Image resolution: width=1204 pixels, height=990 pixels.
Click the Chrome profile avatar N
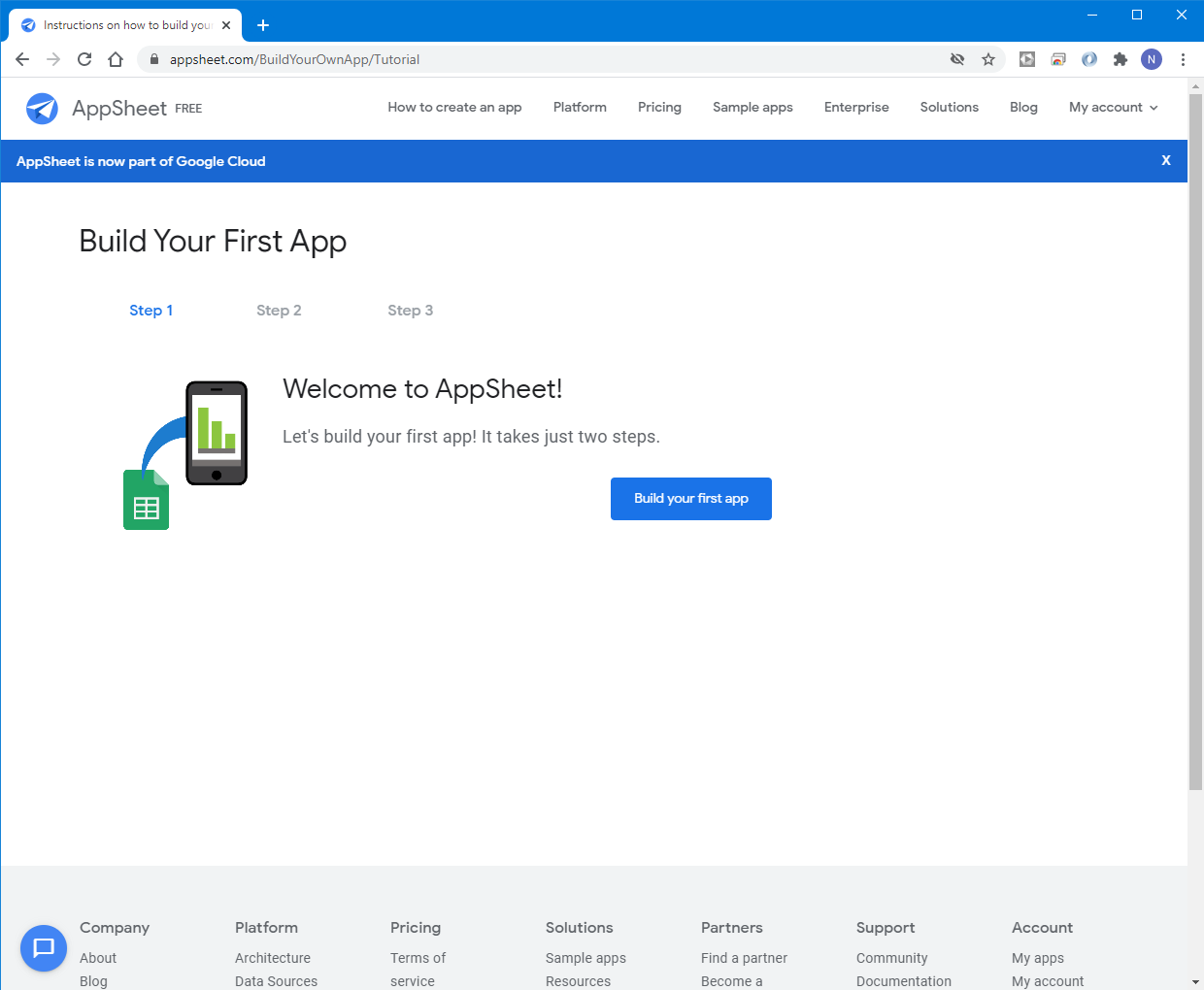click(1152, 59)
